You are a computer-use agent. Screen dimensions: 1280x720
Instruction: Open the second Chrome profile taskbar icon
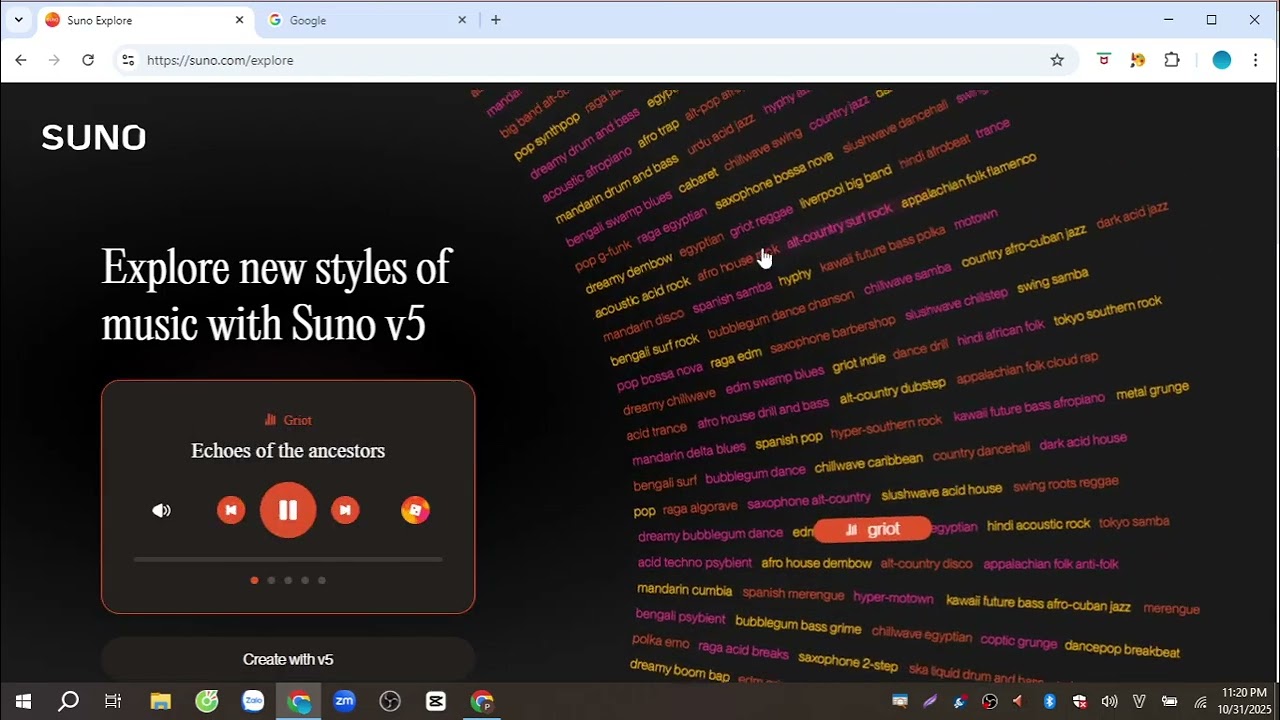482,701
